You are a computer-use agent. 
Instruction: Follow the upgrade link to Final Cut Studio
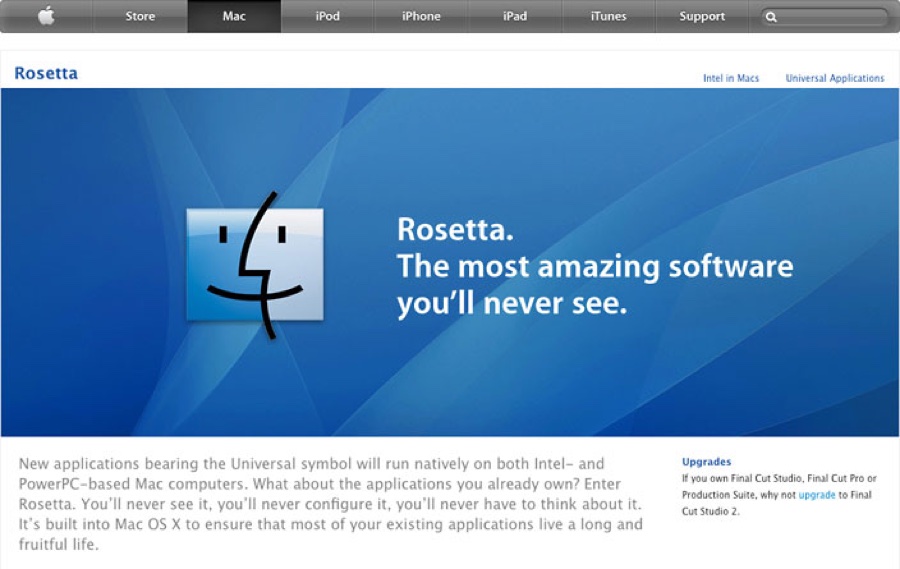click(816, 495)
